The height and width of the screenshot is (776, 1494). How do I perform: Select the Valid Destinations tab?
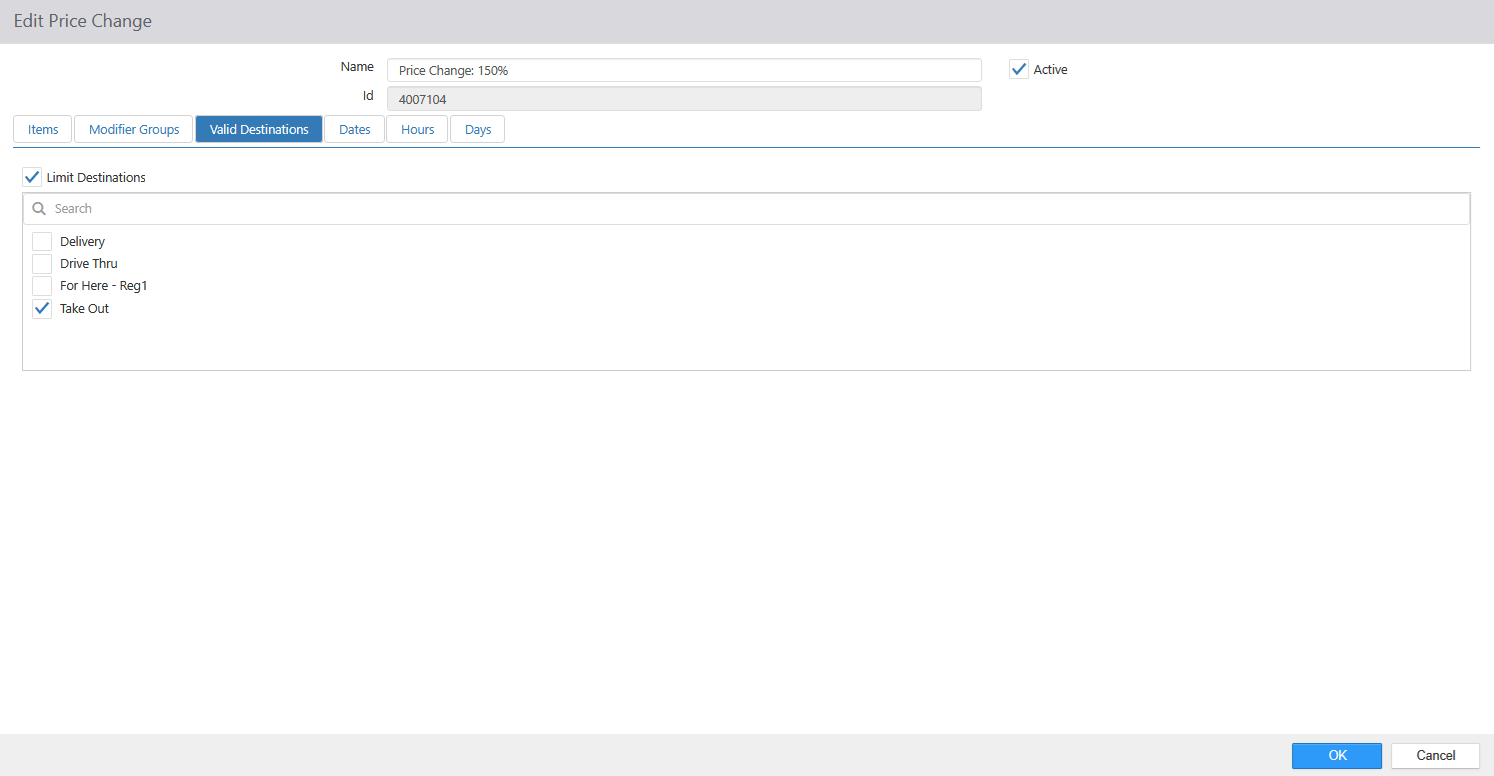click(x=259, y=130)
